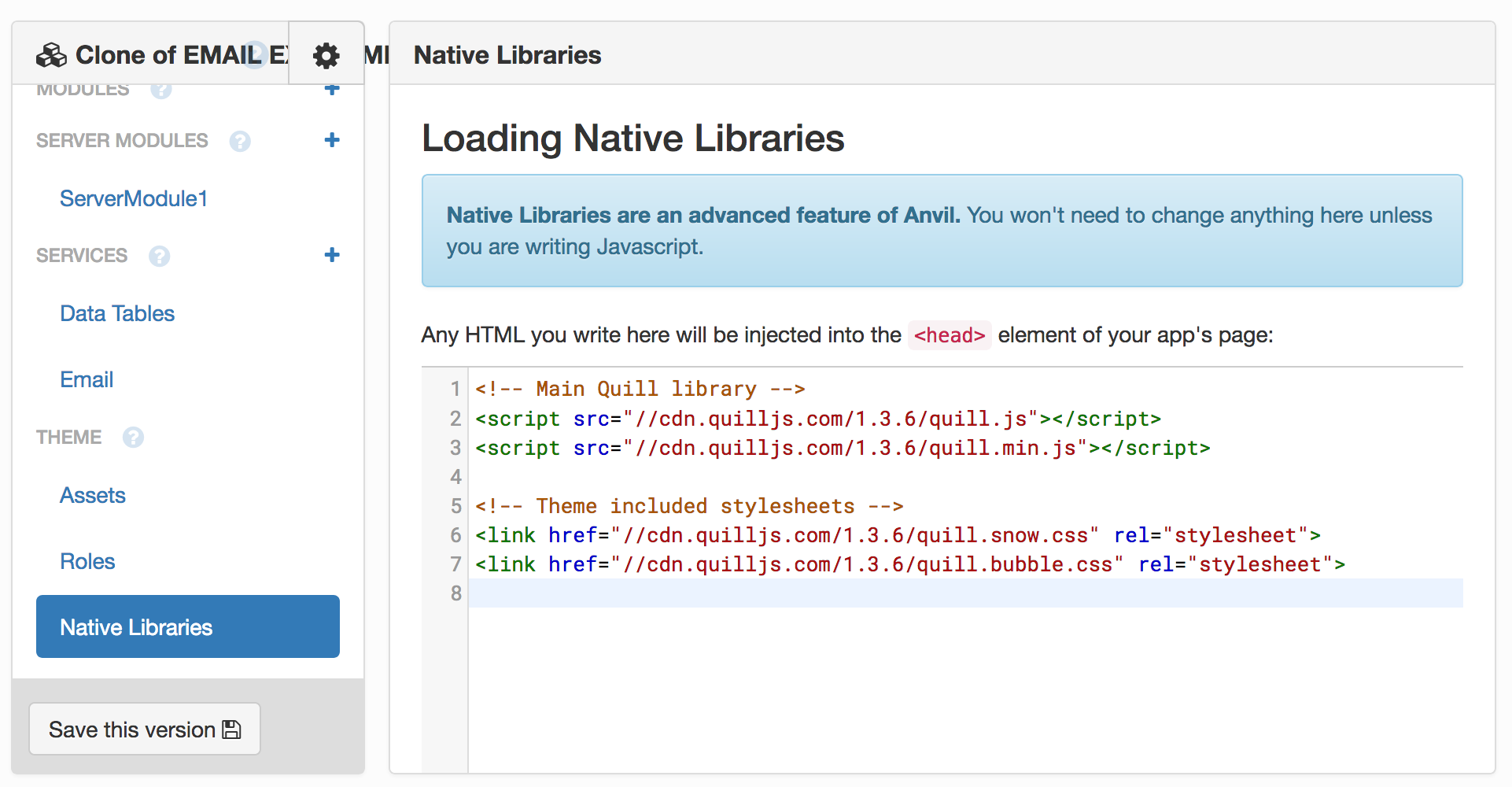Click the SERVICES section heading
The height and width of the screenshot is (787, 1512).
coord(82,255)
